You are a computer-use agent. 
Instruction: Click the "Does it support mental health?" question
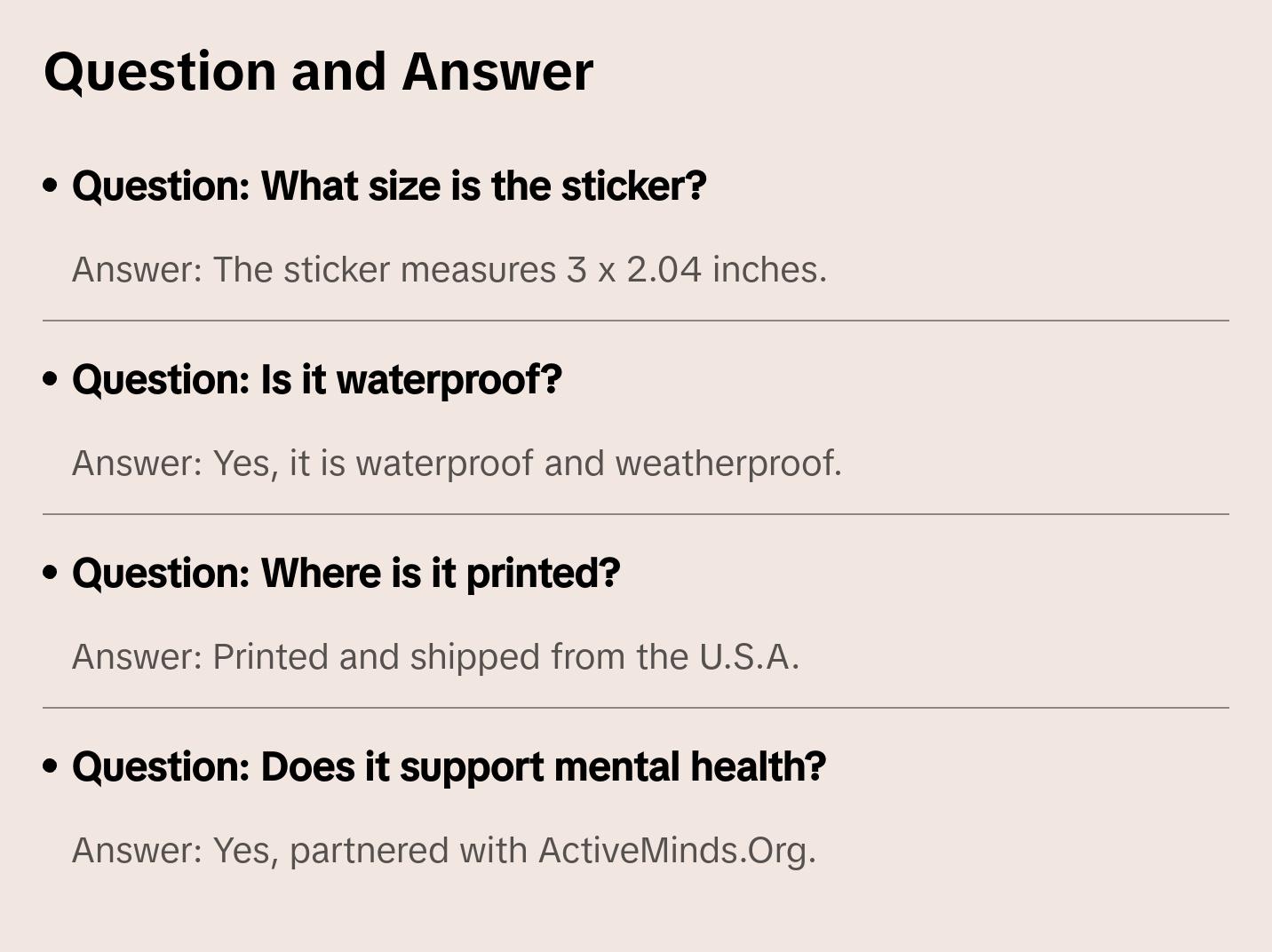pos(449,767)
